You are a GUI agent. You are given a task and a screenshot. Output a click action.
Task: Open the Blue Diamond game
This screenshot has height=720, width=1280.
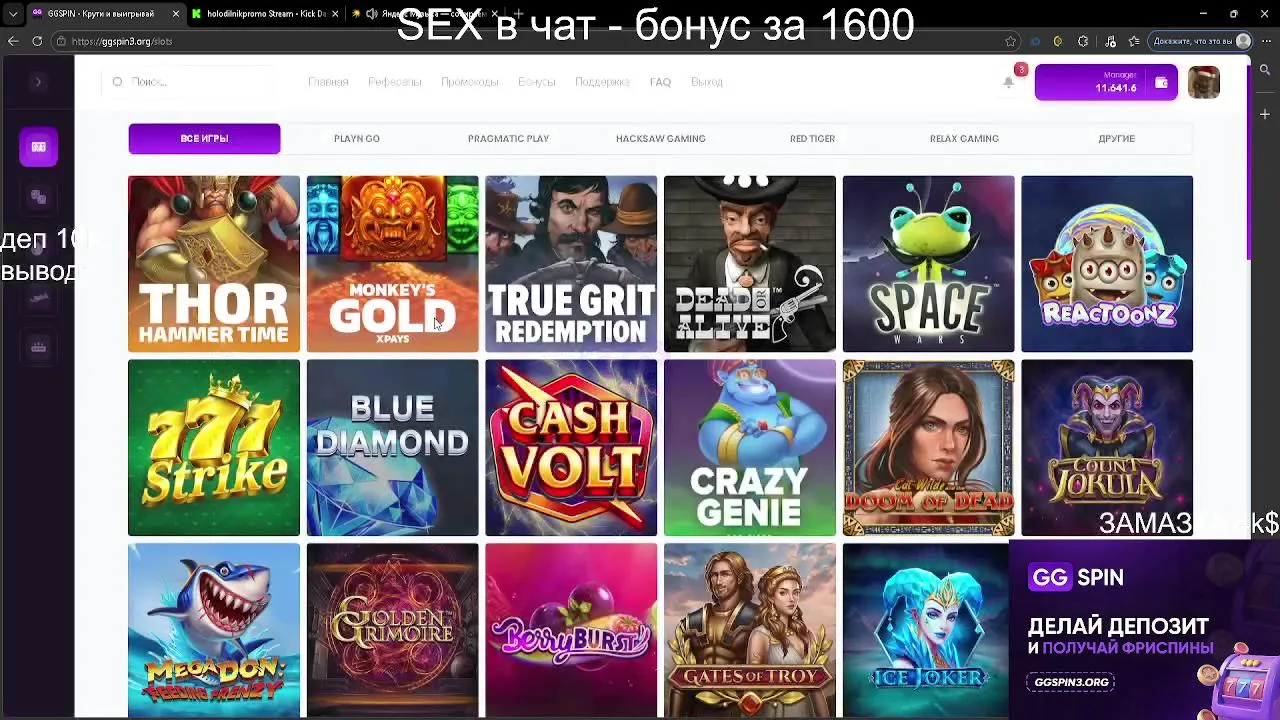tap(392, 448)
